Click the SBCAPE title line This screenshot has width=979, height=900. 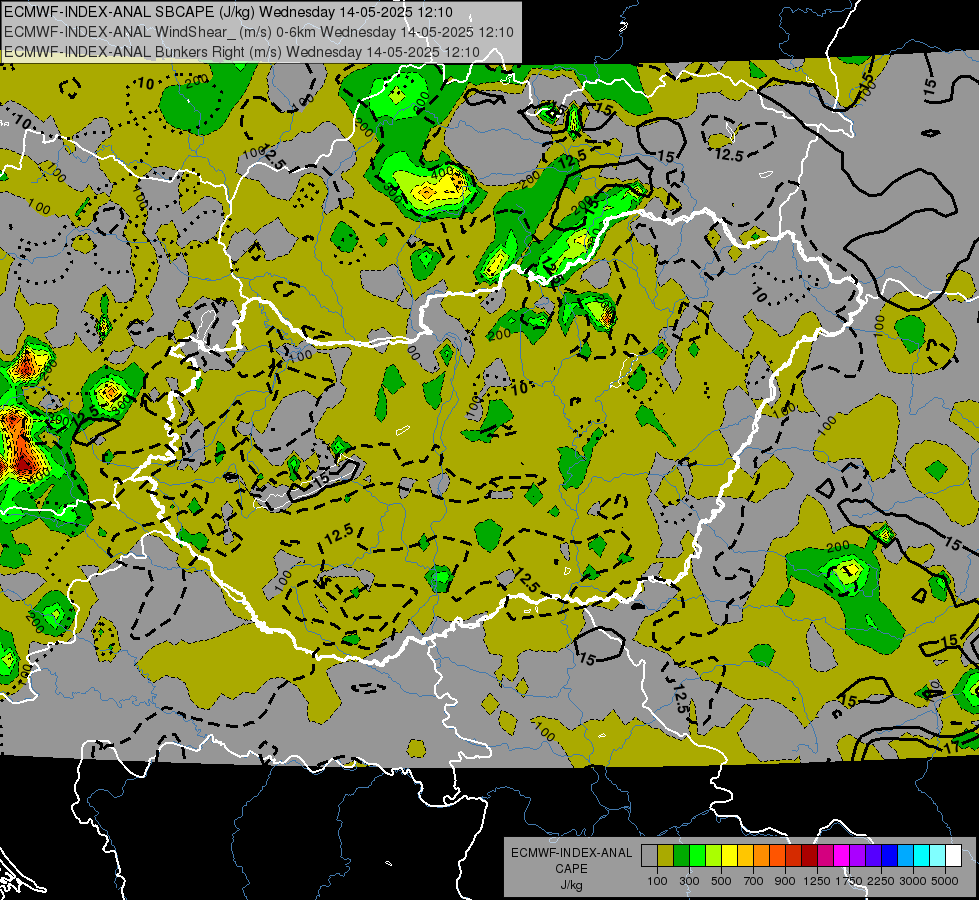click(229, 12)
